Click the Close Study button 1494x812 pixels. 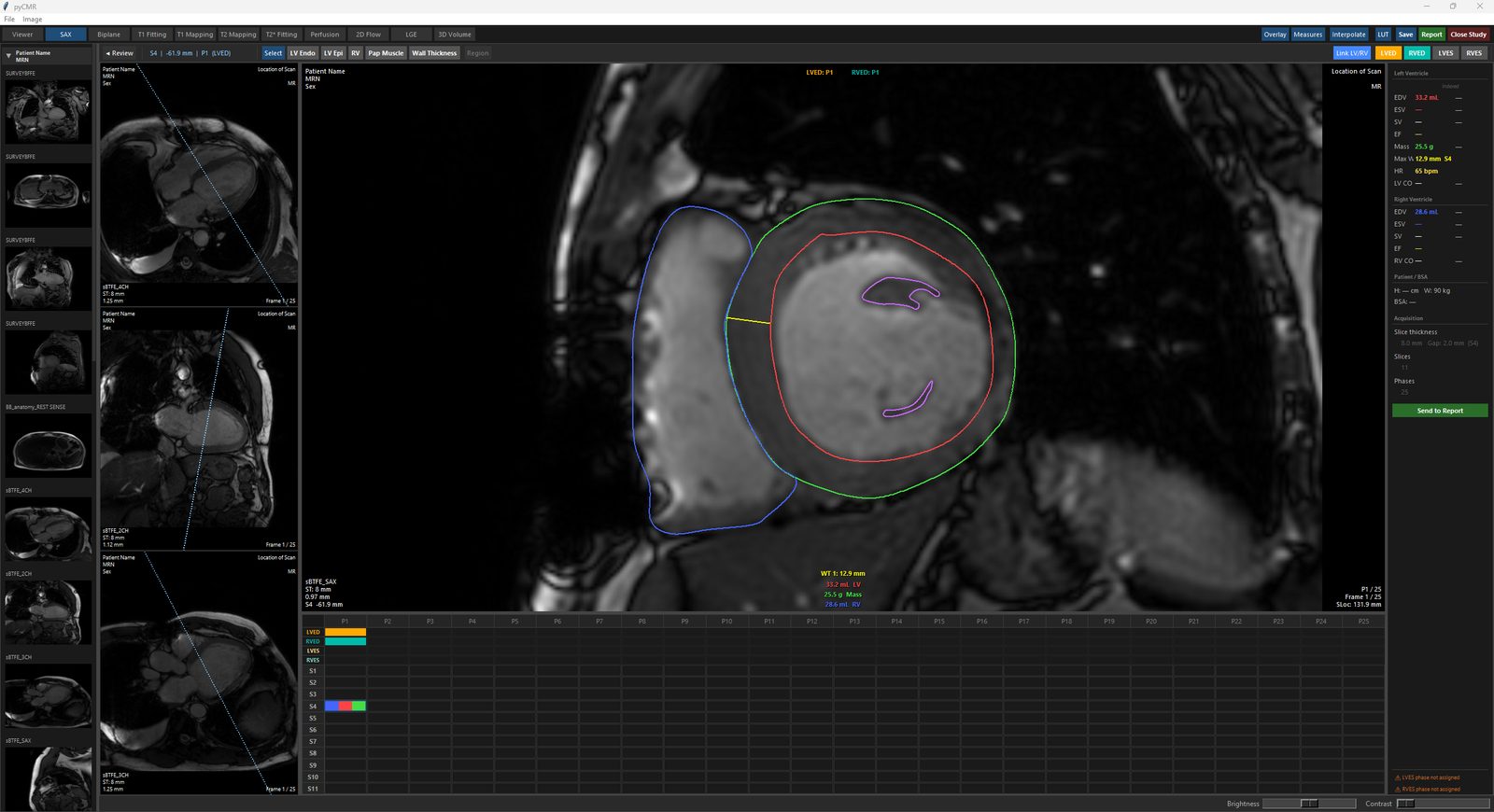pyautogui.click(x=1468, y=35)
